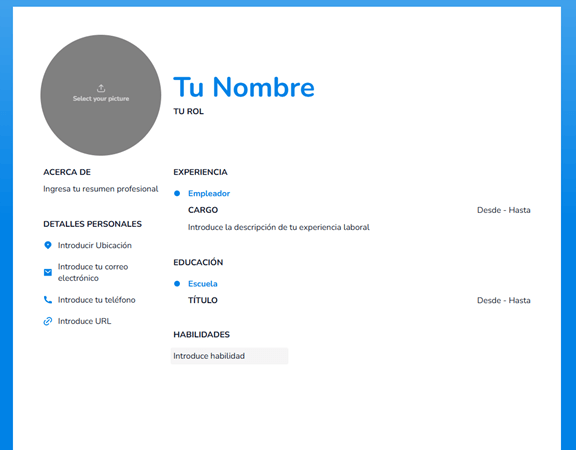The image size is (576, 450).
Task: Select the blue bullet beside Empleador
Action: 177,193
